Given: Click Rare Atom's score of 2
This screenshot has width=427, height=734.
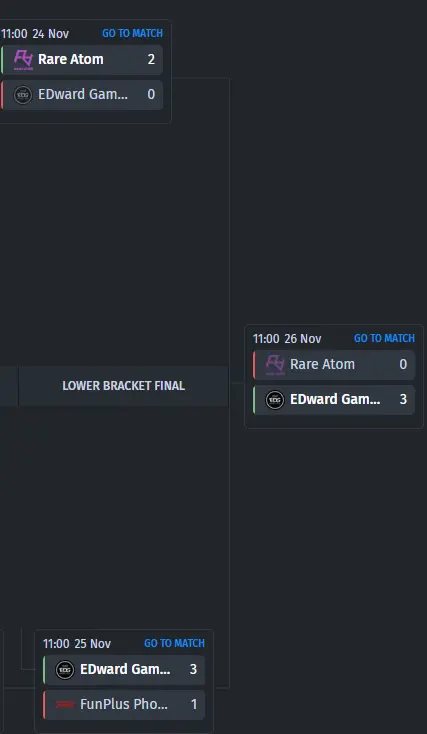Looking at the screenshot, I should point(151,59).
